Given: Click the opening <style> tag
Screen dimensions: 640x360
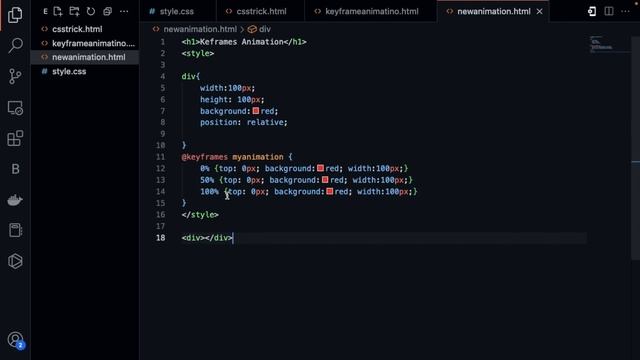Looking at the screenshot, I should click(198, 53).
